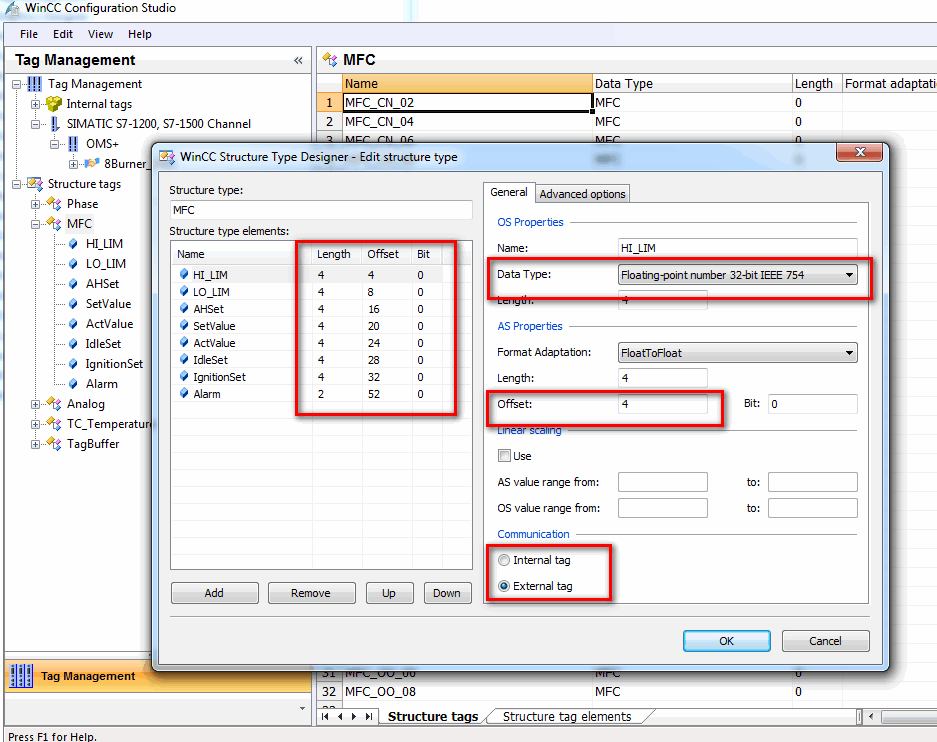Collapse the SIMATIC S7-1200 channel node

point(36,124)
